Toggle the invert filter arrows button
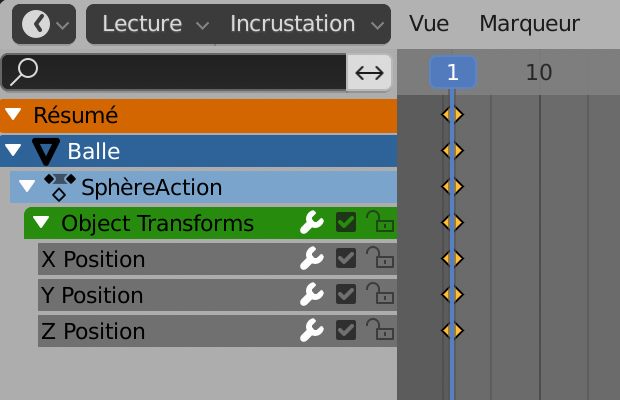 click(370, 72)
